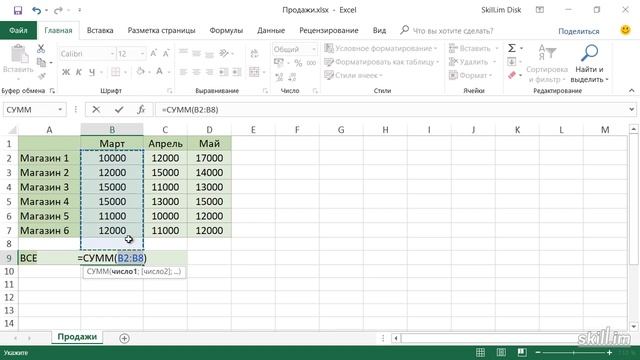Open the Insert Function fx dialog
Screen dimensions: 640x360
pyautogui.click(x=141, y=109)
